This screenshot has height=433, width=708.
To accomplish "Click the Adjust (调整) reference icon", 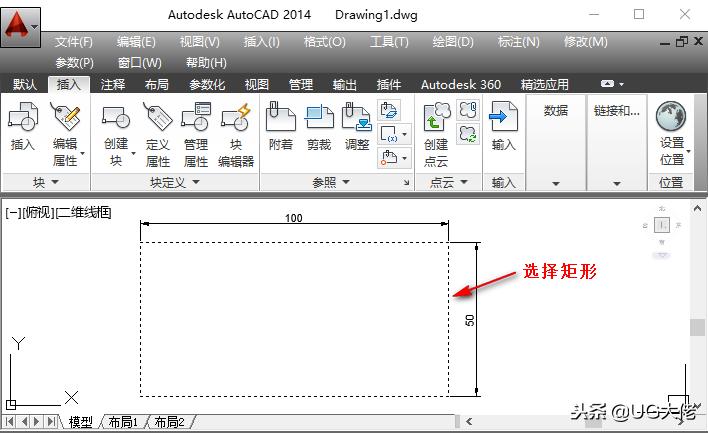I will click(357, 117).
